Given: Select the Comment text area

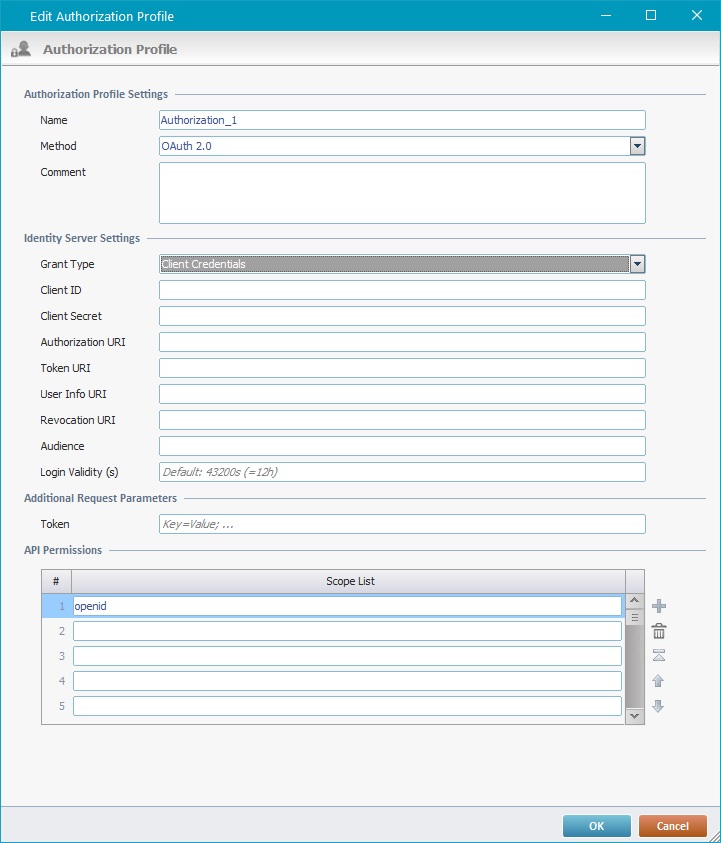Looking at the screenshot, I should [x=402, y=193].
